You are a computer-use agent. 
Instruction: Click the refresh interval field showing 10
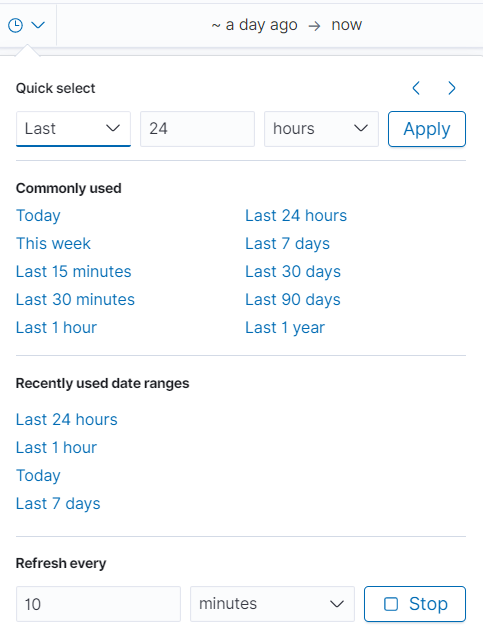point(98,604)
